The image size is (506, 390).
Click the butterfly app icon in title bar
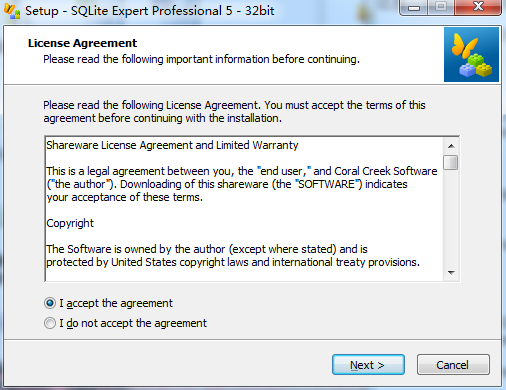12,11
